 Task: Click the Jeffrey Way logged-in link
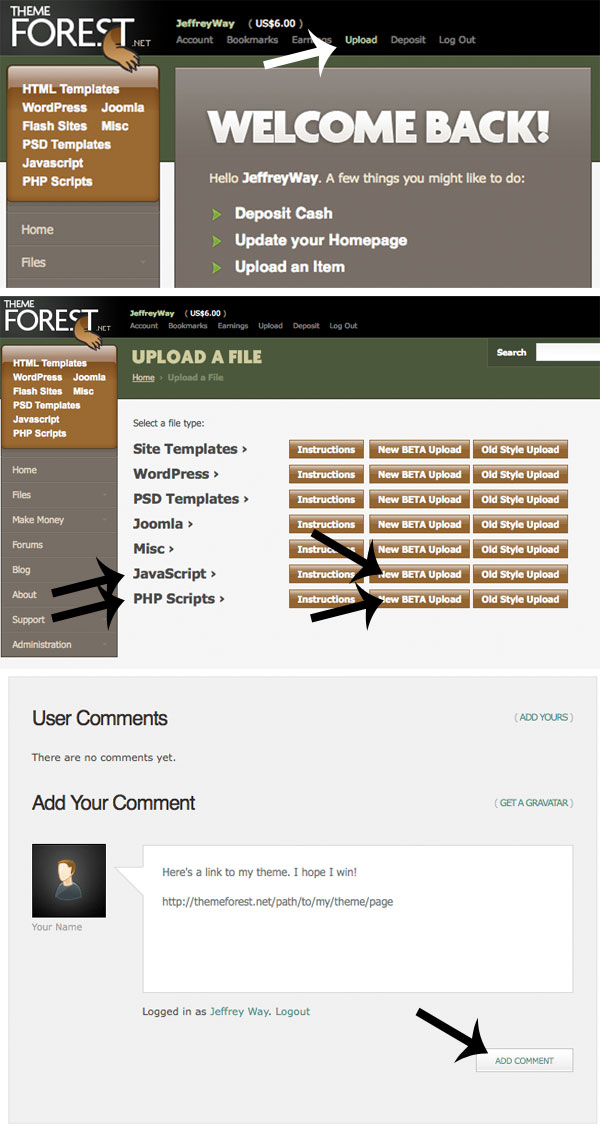click(x=238, y=1011)
